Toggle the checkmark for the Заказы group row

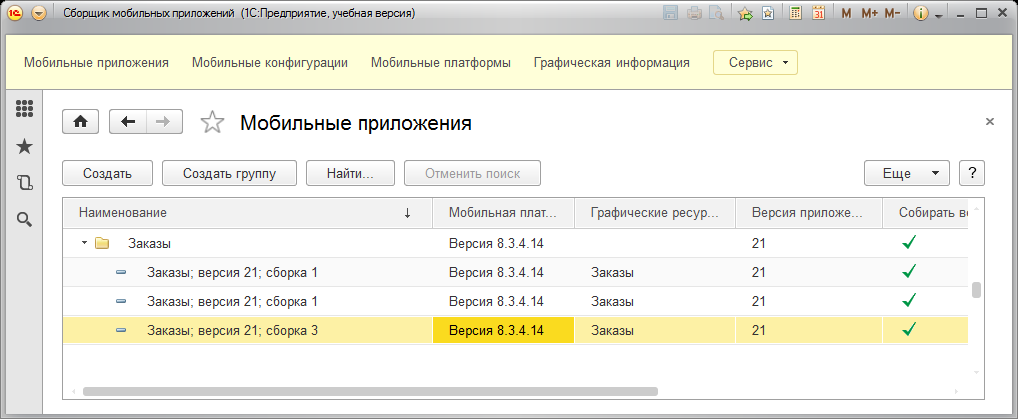pyautogui.click(x=909, y=242)
